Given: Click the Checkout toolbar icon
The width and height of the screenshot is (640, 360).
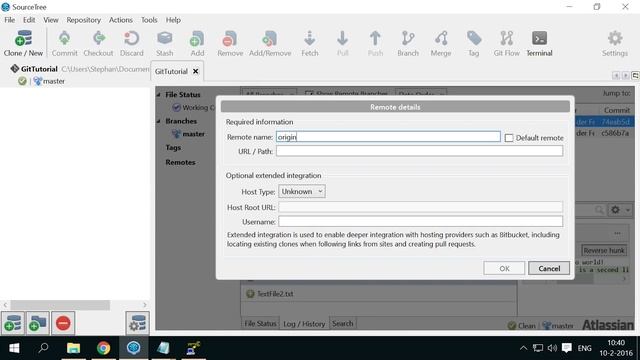Looking at the screenshot, I should click(98, 43).
